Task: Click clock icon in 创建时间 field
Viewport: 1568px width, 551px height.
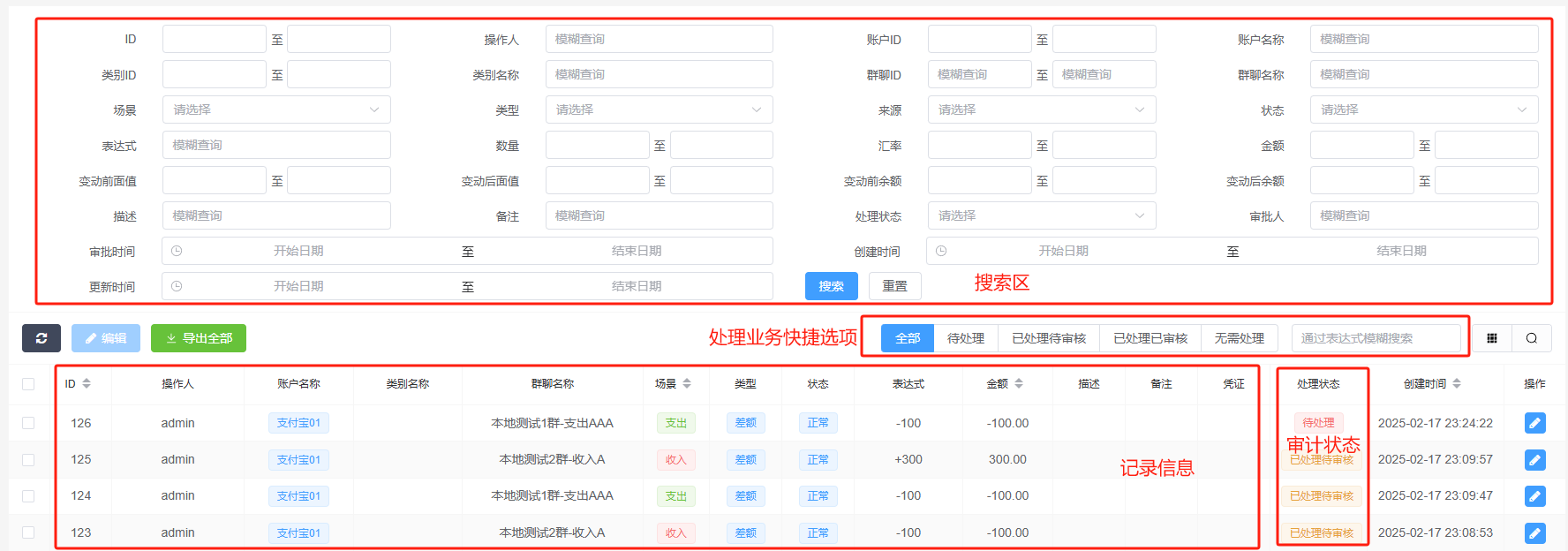Action: point(941,251)
